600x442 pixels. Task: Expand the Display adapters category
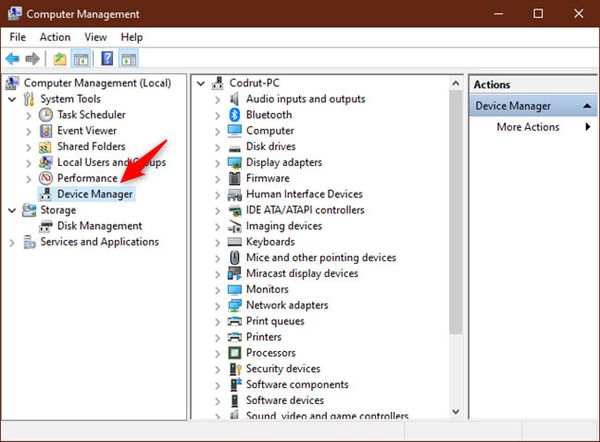pos(217,162)
